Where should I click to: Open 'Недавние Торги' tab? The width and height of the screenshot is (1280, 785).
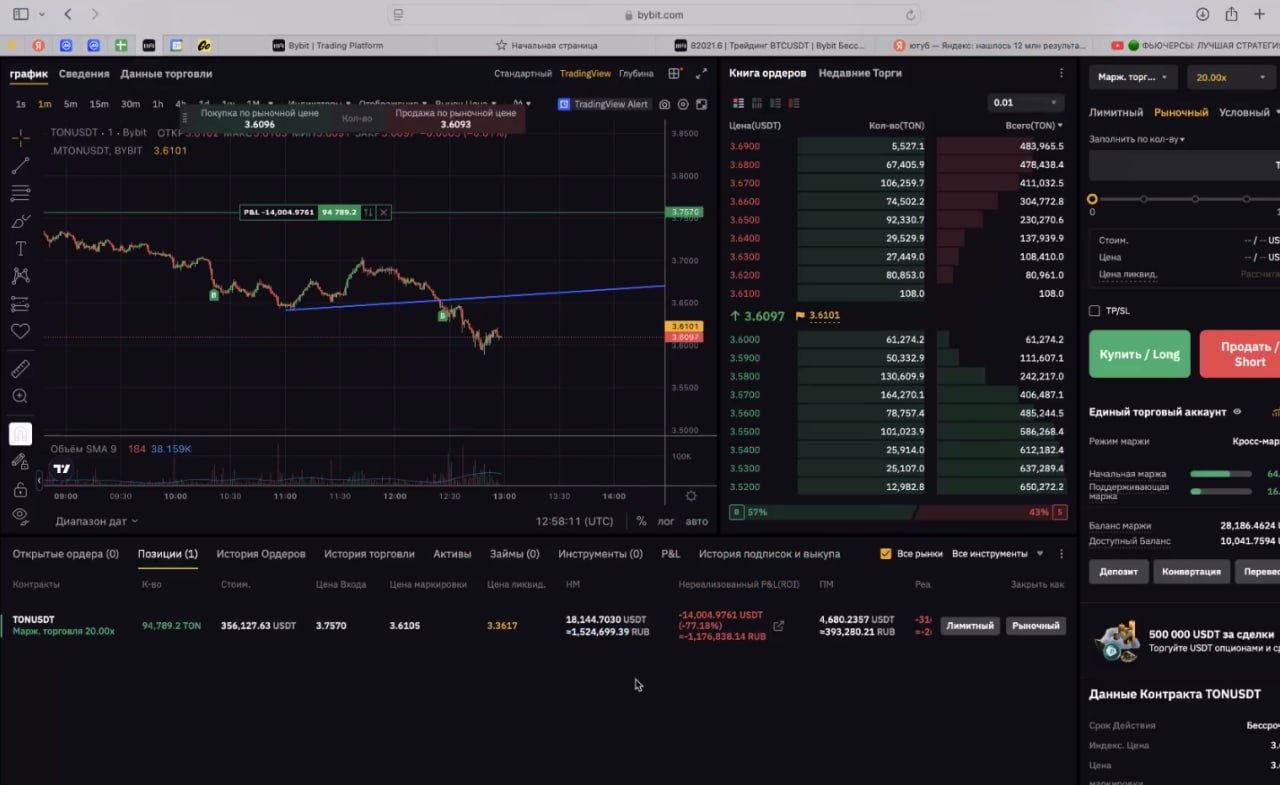coord(860,73)
